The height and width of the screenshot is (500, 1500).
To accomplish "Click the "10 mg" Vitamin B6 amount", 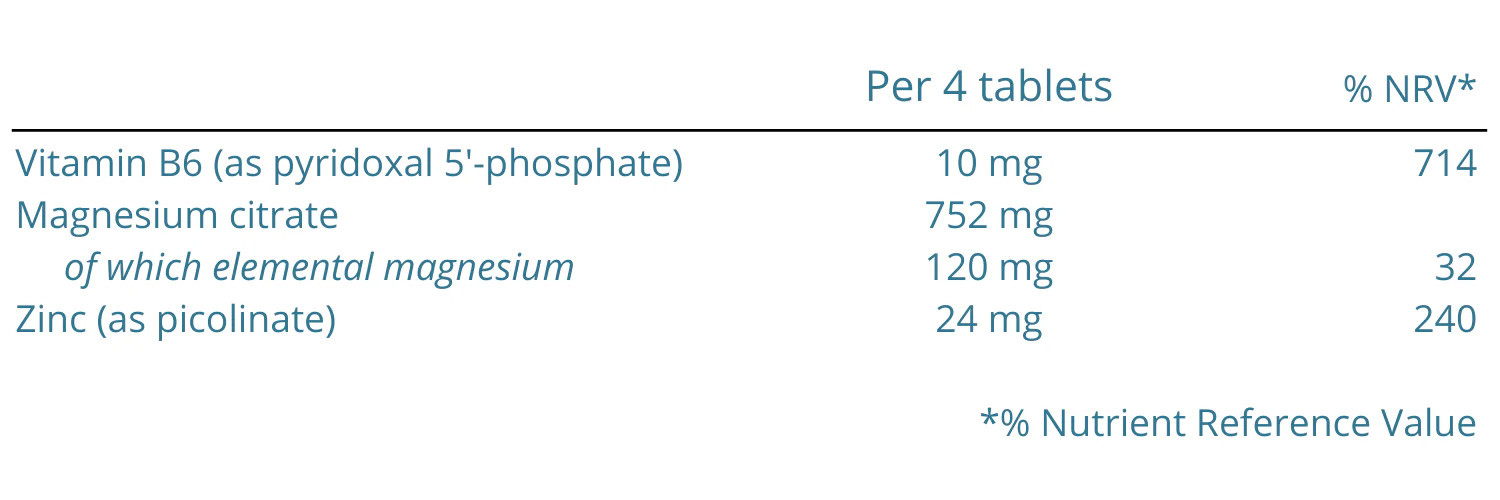I will [988, 163].
